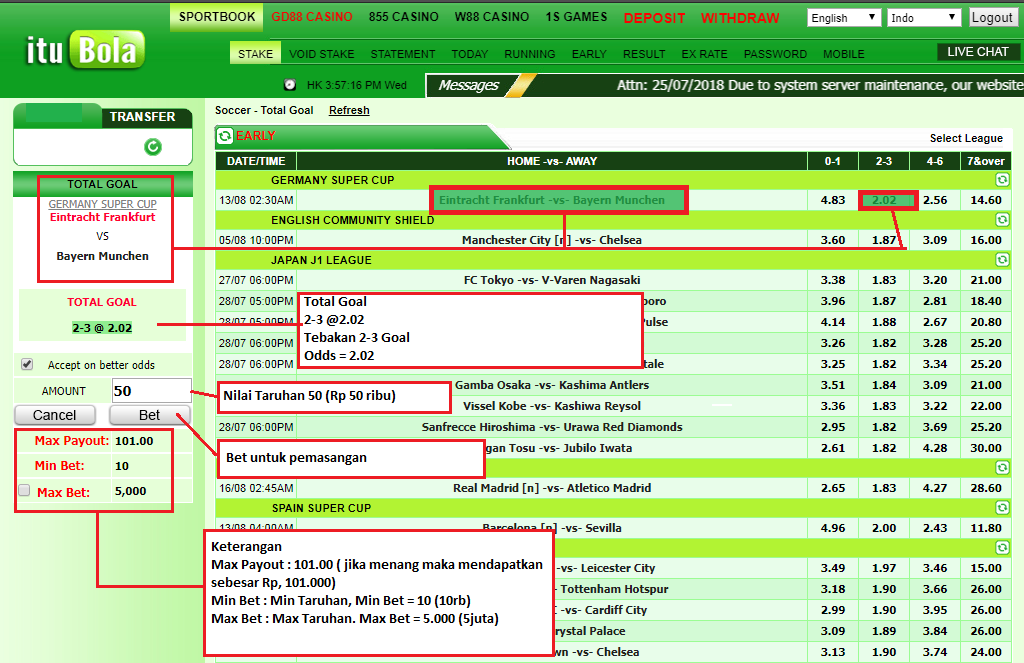
Task: Click the Cancel button in bet slip
Action: coord(55,415)
